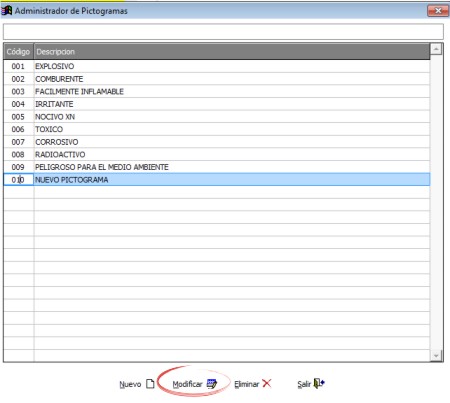The image size is (450, 403).
Task: Click the Eliminar button label
Action: (246, 384)
